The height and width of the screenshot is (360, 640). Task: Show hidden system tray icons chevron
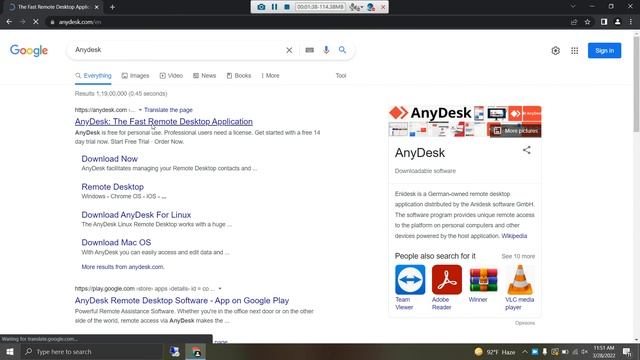click(524, 352)
